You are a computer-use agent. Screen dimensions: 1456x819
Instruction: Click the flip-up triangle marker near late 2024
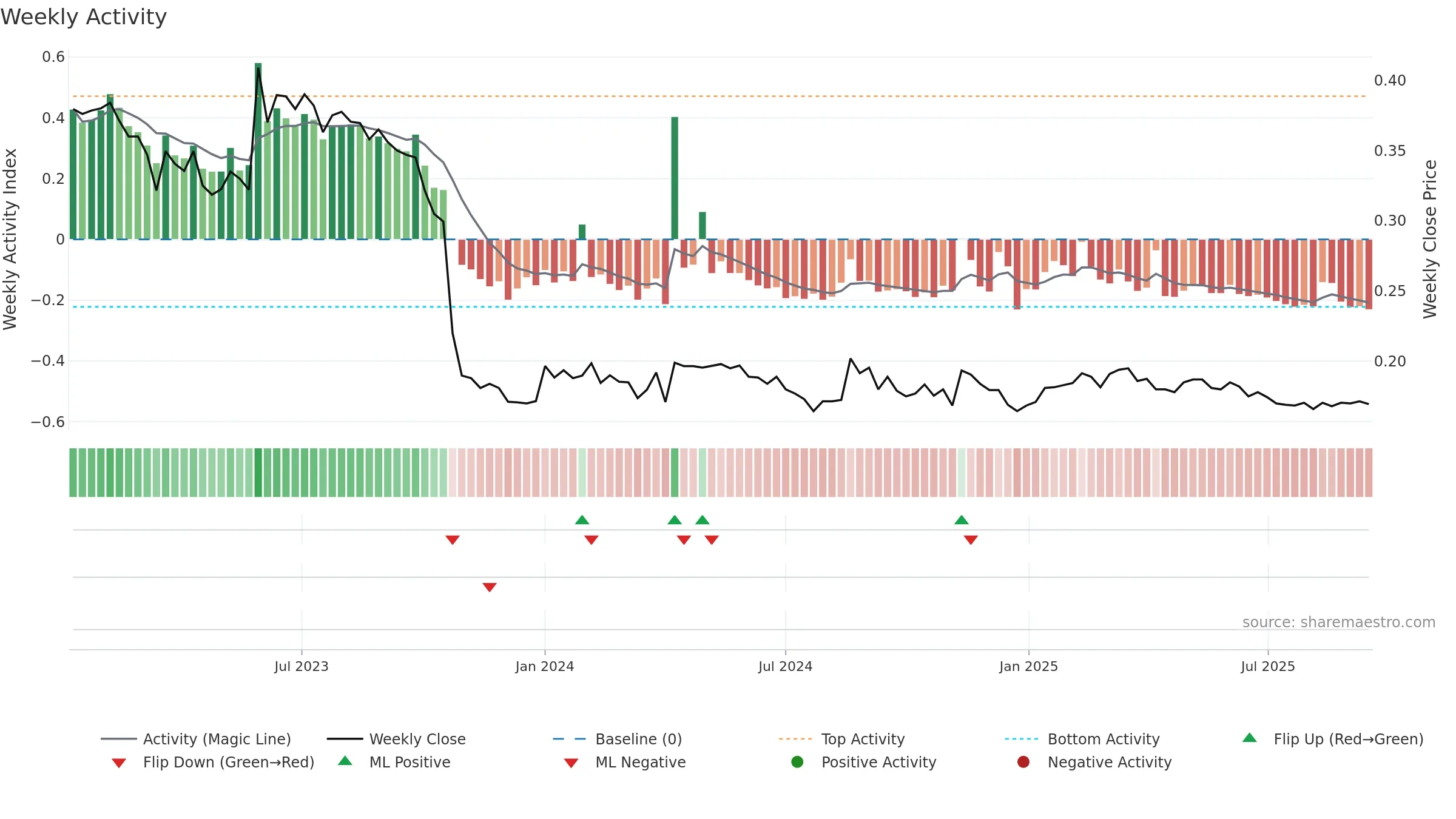962,520
